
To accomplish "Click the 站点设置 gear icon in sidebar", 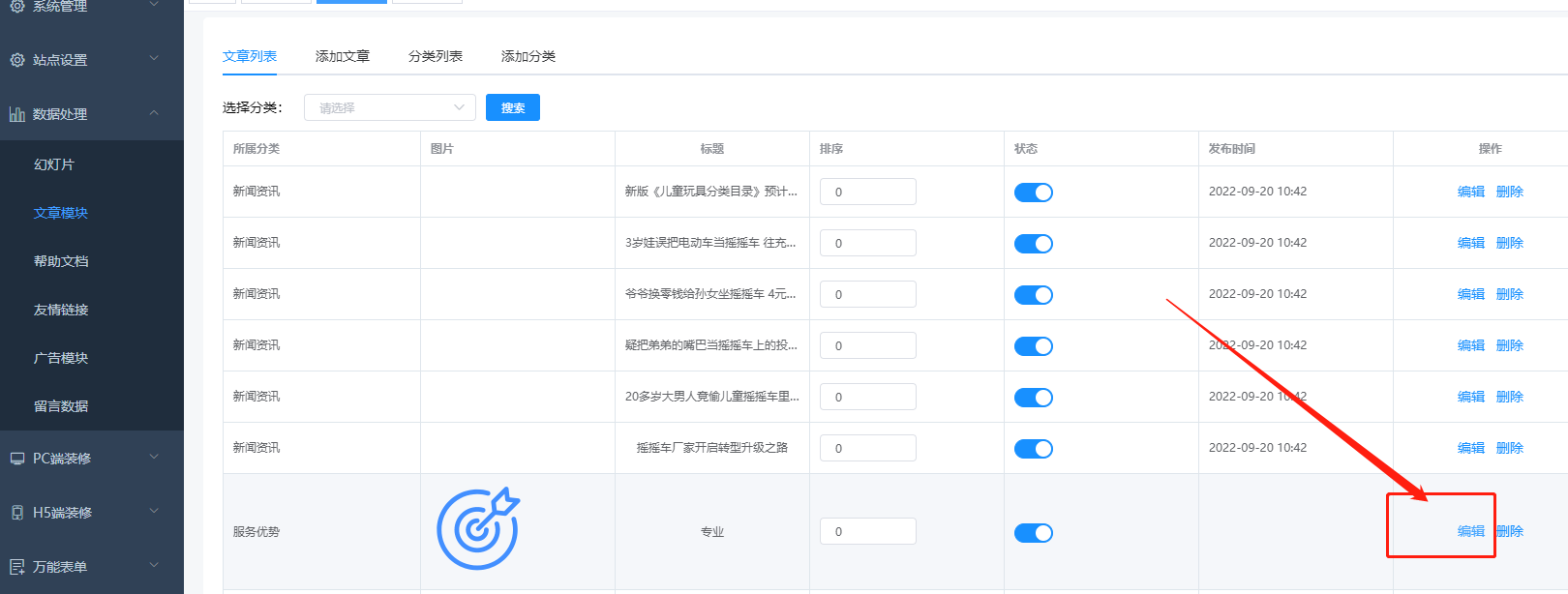I will point(17,60).
